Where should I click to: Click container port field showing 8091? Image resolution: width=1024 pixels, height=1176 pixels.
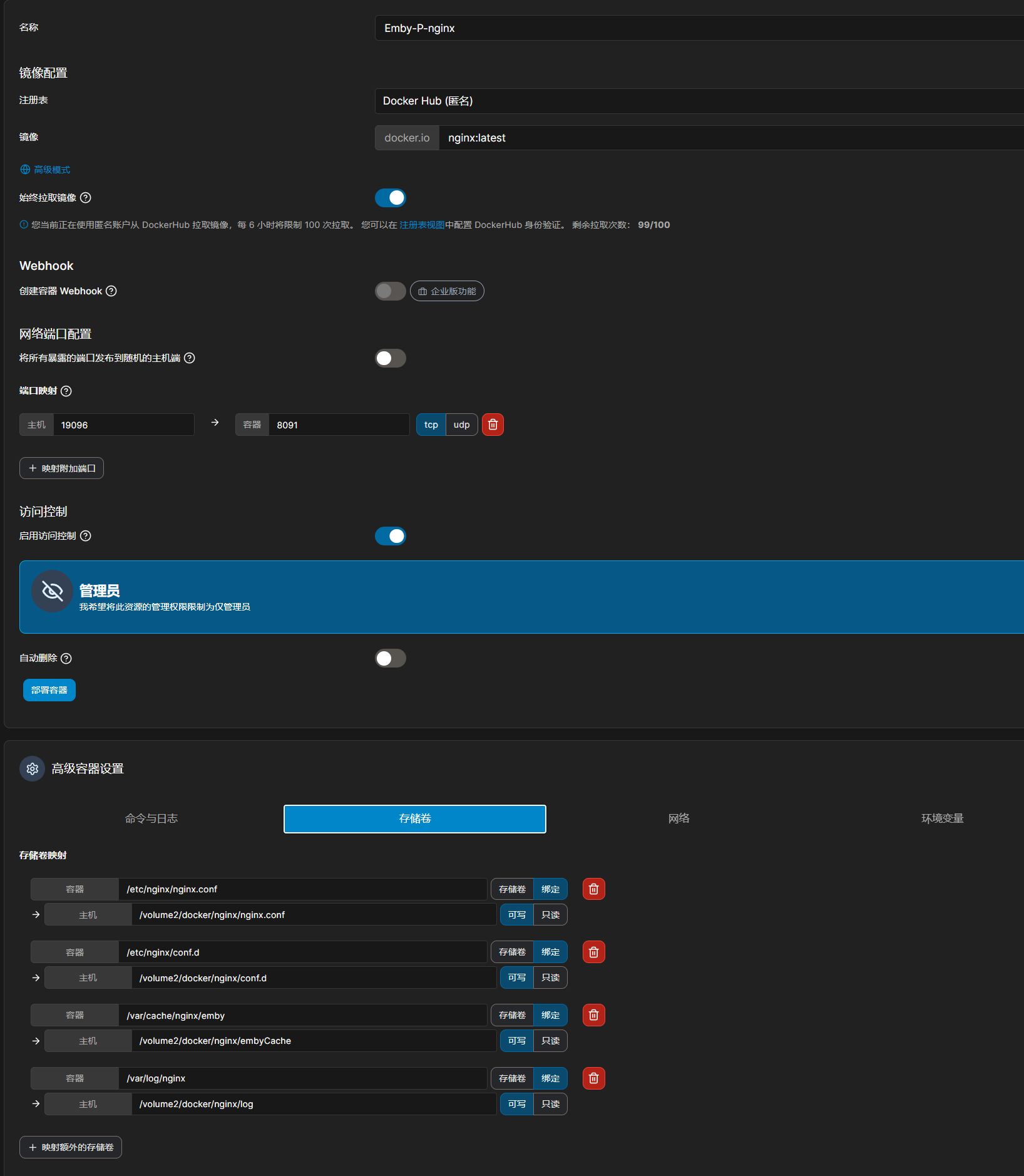(339, 425)
